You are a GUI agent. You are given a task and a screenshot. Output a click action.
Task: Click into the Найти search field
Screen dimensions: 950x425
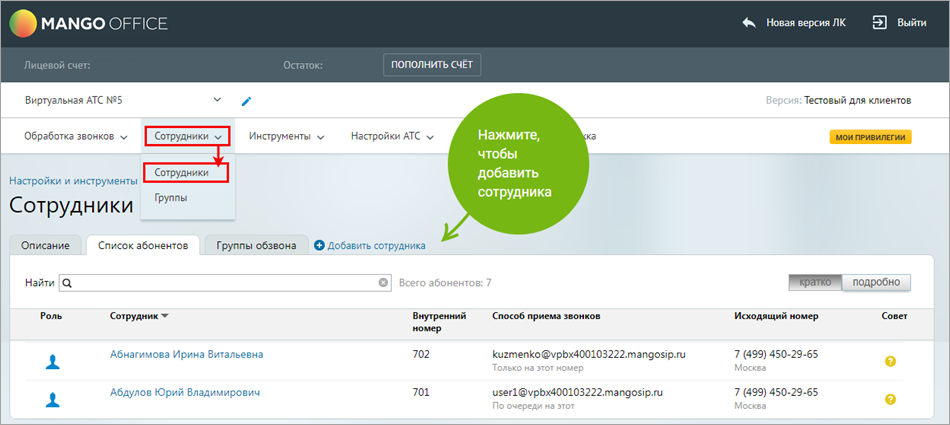click(220, 283)
